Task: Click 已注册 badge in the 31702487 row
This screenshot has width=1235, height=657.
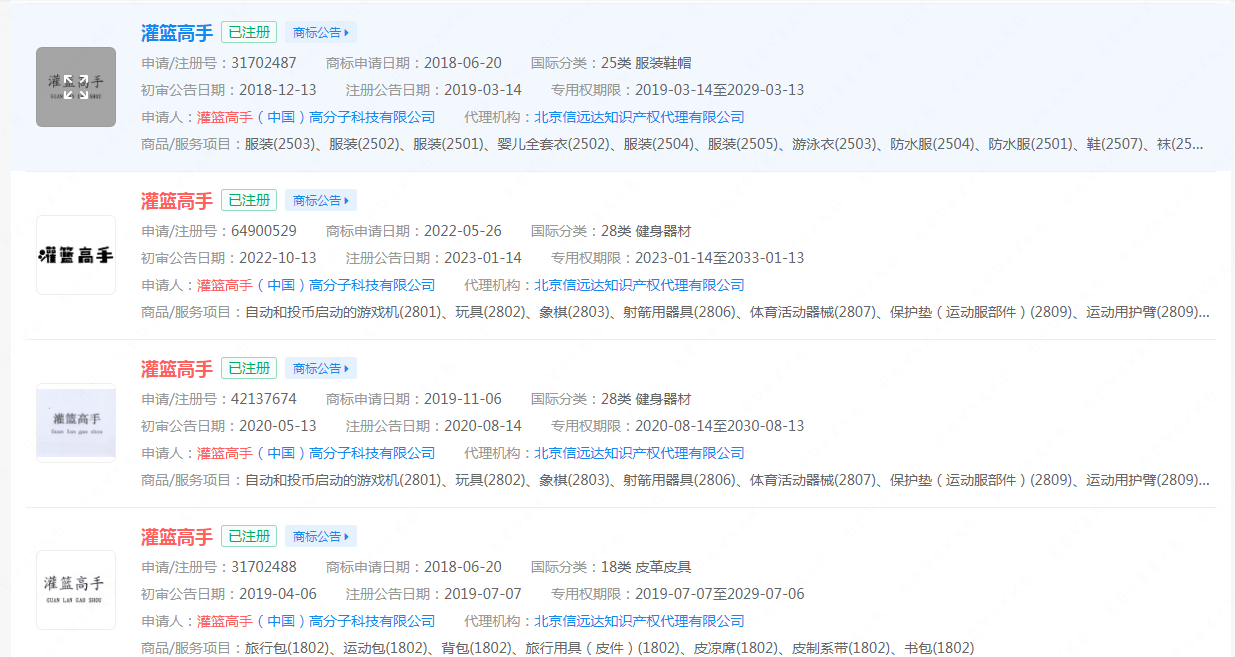Action: (x=249, y=32)
